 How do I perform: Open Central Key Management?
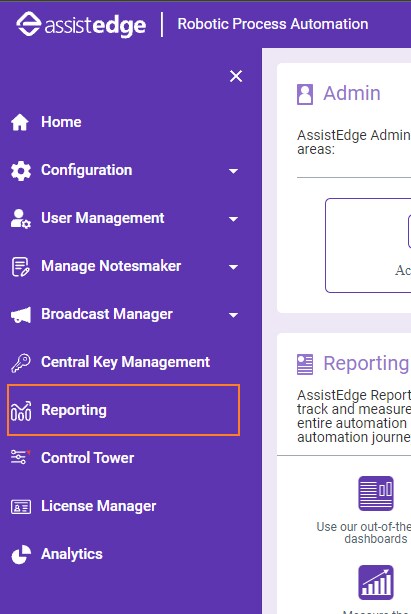pos(124,362)
